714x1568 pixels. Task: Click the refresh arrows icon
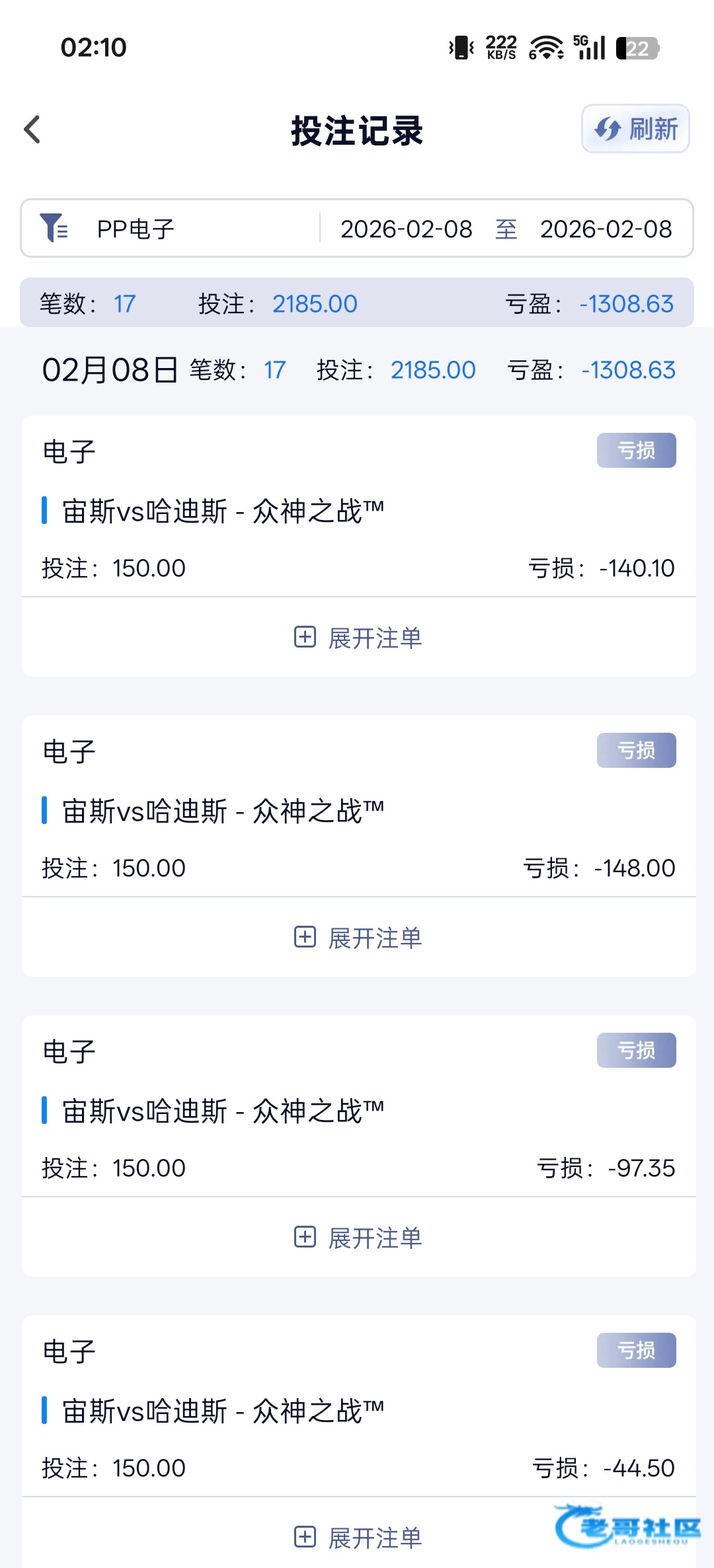click(x=607, y=129)
